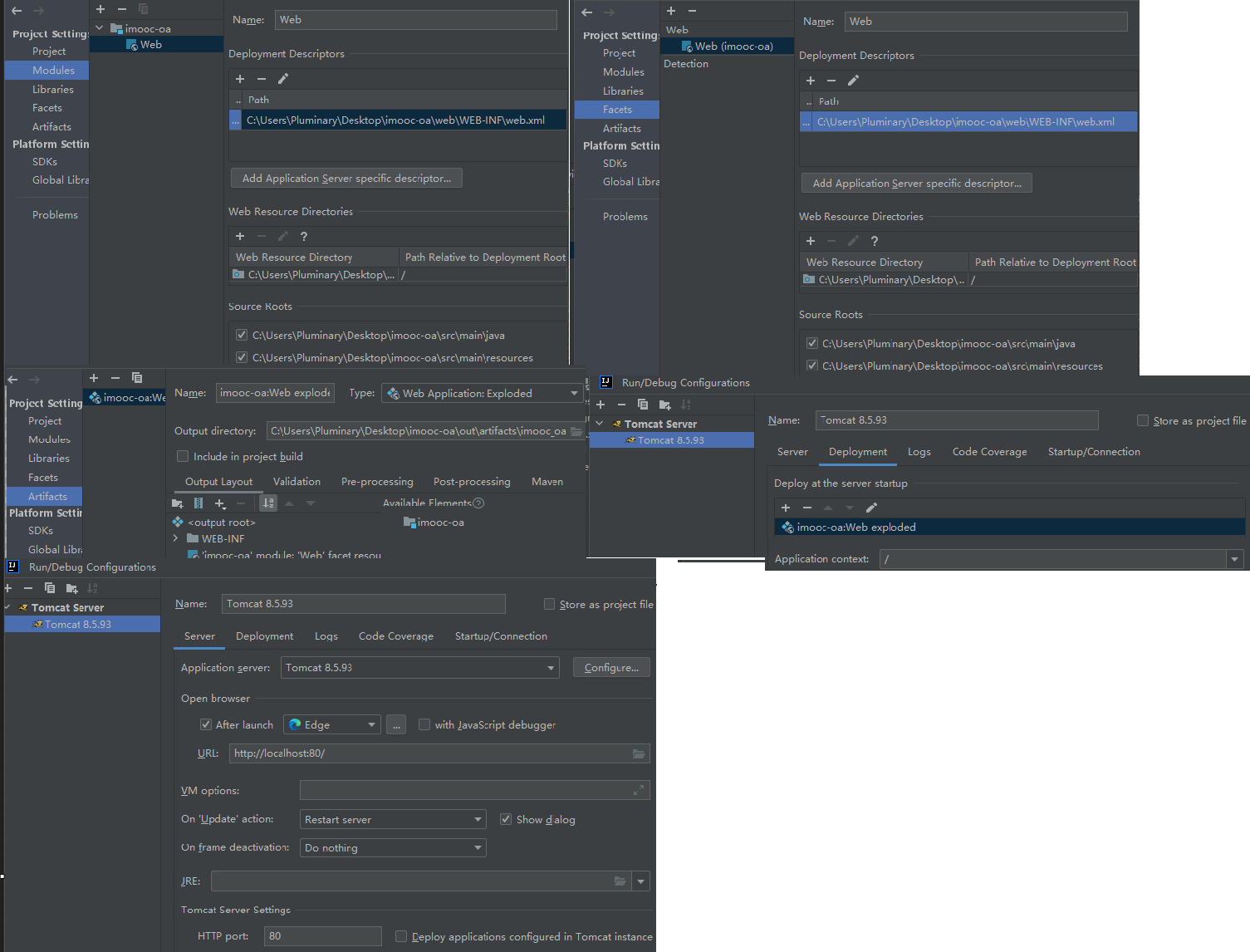Click back arrow in the Modules settings pane
The image size is (1250, 952).
[17, 11]
